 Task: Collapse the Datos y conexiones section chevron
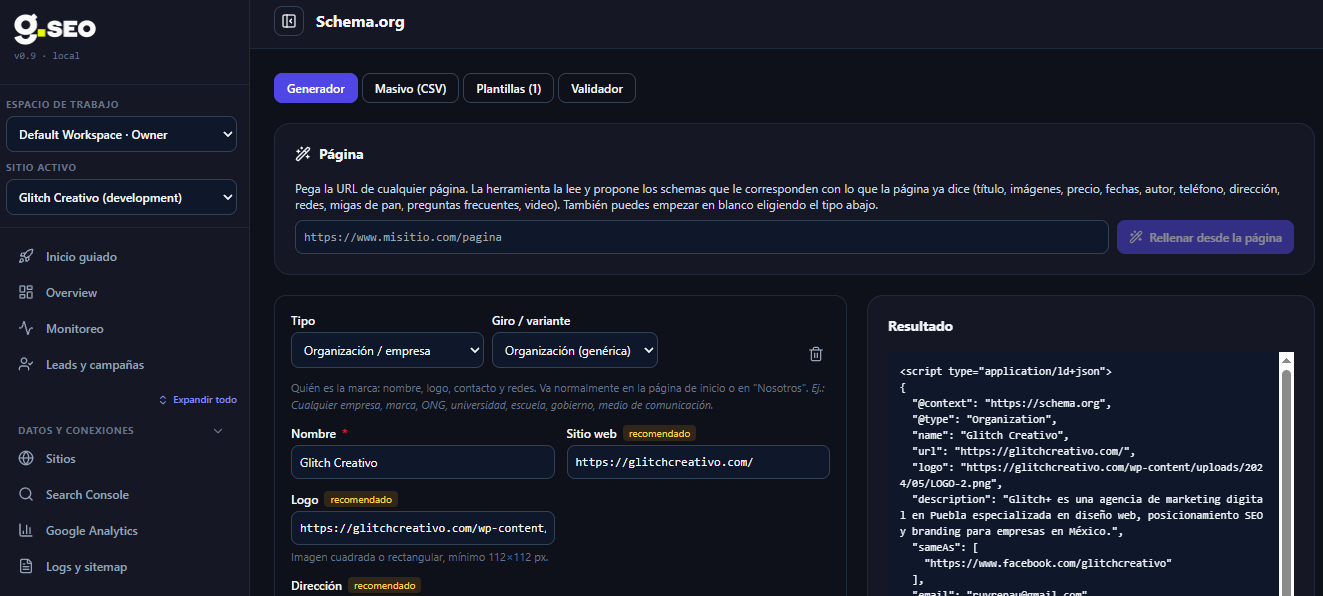pos(219,431)
